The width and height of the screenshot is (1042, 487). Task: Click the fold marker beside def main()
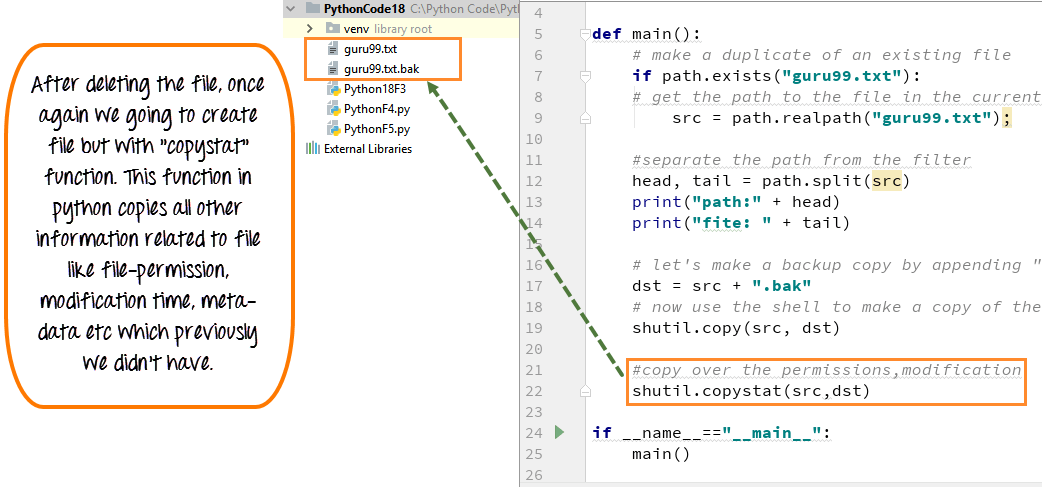[584, 34]
